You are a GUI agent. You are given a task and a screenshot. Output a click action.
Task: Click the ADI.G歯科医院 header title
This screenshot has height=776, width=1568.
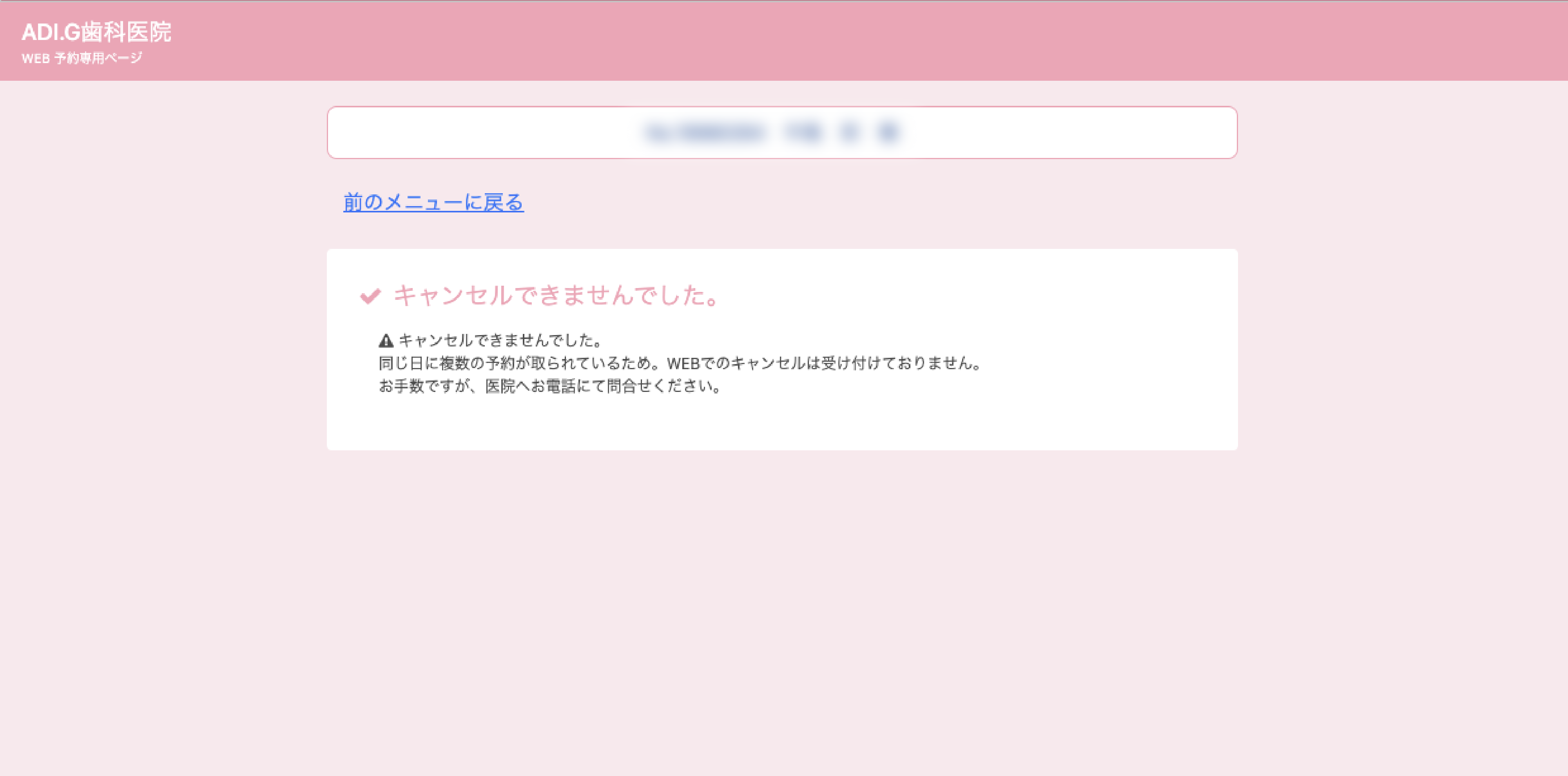pyautogui.click(x=96, y=32)
